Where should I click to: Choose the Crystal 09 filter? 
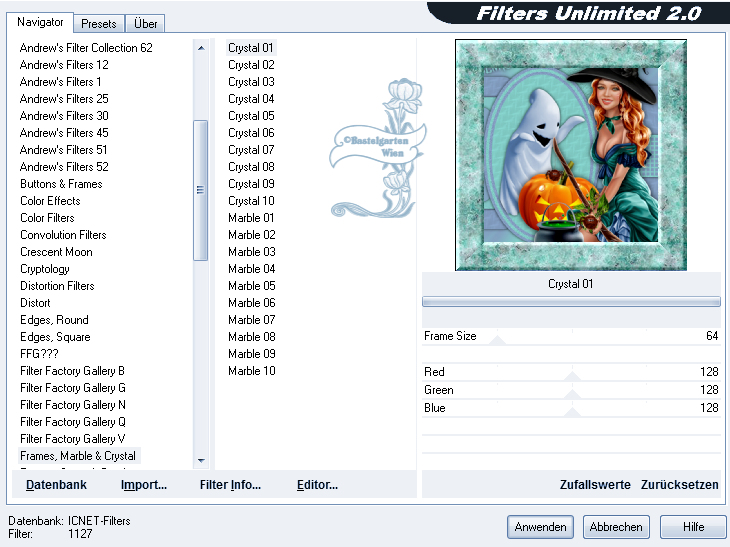coord(251,184)
